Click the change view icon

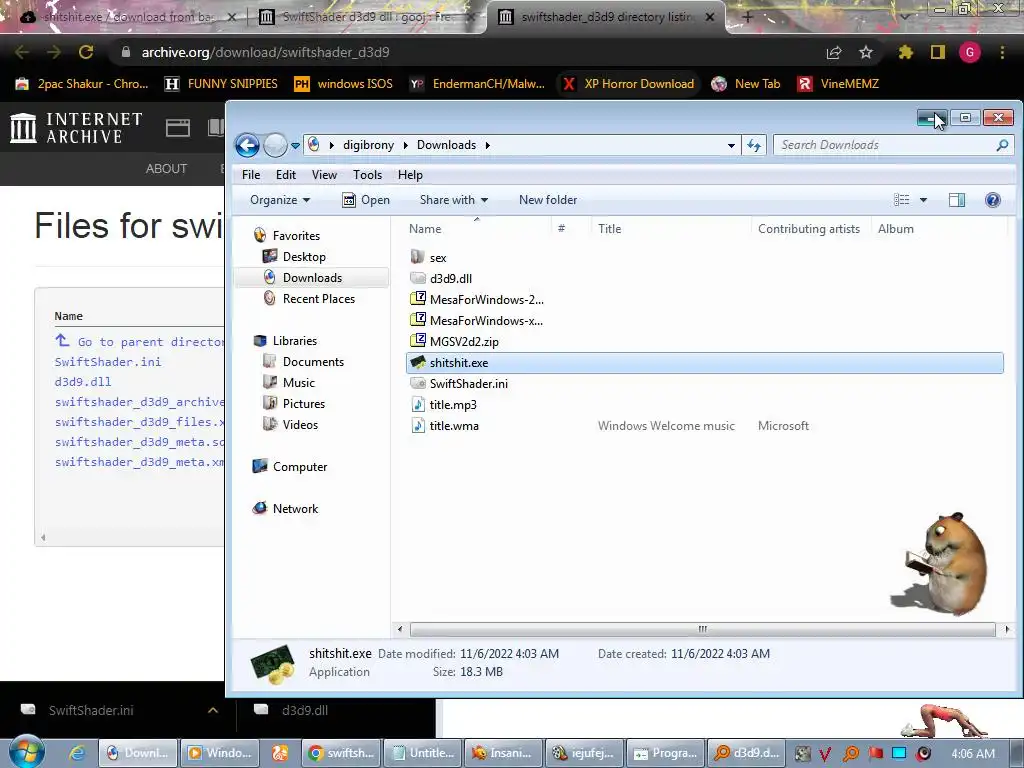[x=901, y=200]
